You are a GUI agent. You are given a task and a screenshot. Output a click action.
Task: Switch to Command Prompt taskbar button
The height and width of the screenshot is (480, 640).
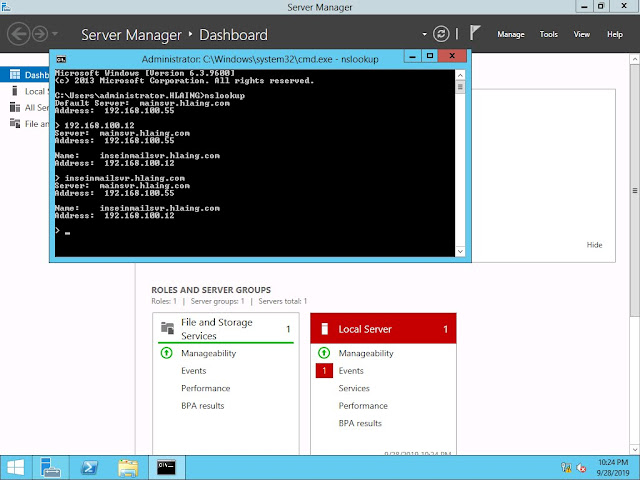coord(166,468)
